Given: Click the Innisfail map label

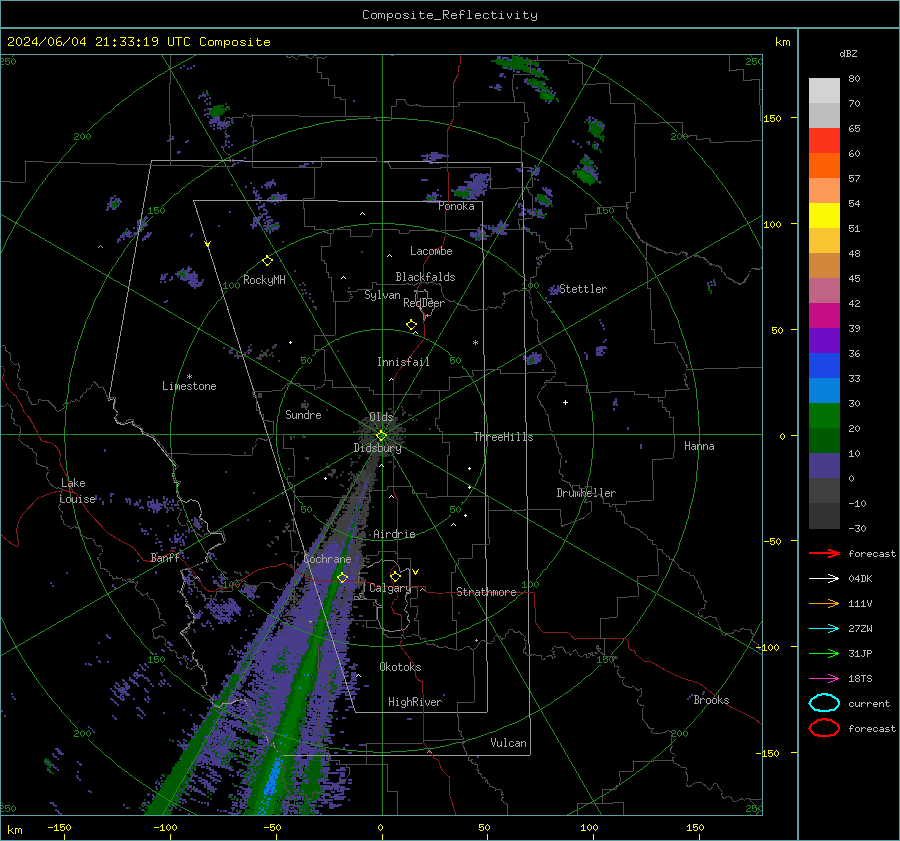Looking at the screenshot, I should 403,362.
